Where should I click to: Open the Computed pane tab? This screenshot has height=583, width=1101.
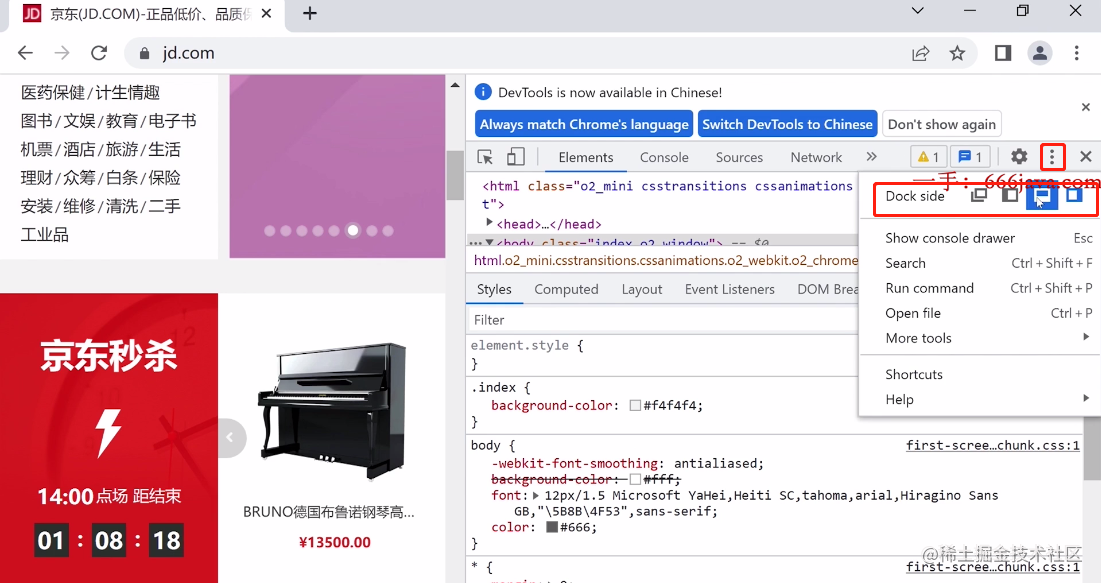coord(567,289)
